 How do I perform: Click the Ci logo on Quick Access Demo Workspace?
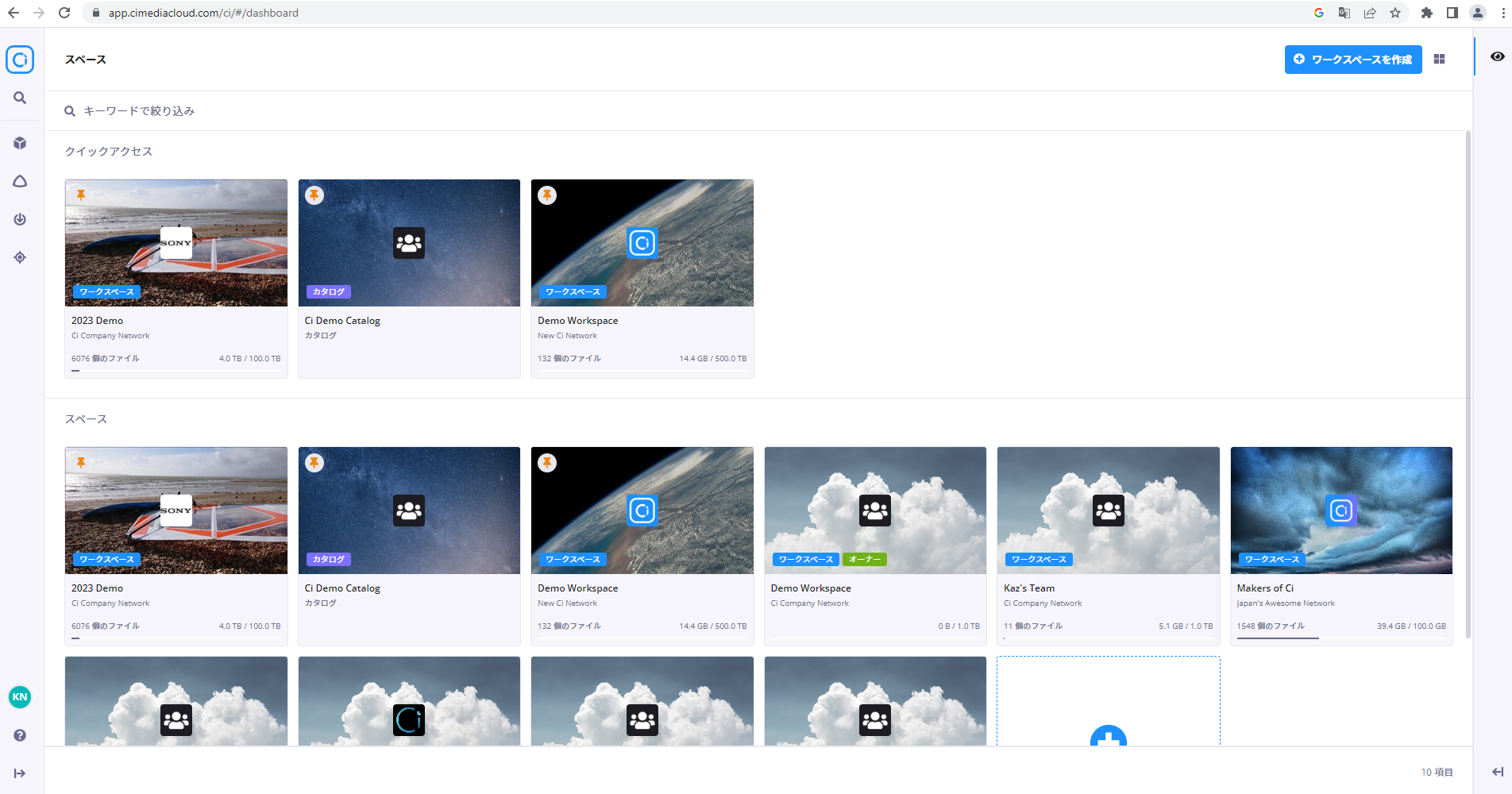pyautogui.click(x=642, y=243)
